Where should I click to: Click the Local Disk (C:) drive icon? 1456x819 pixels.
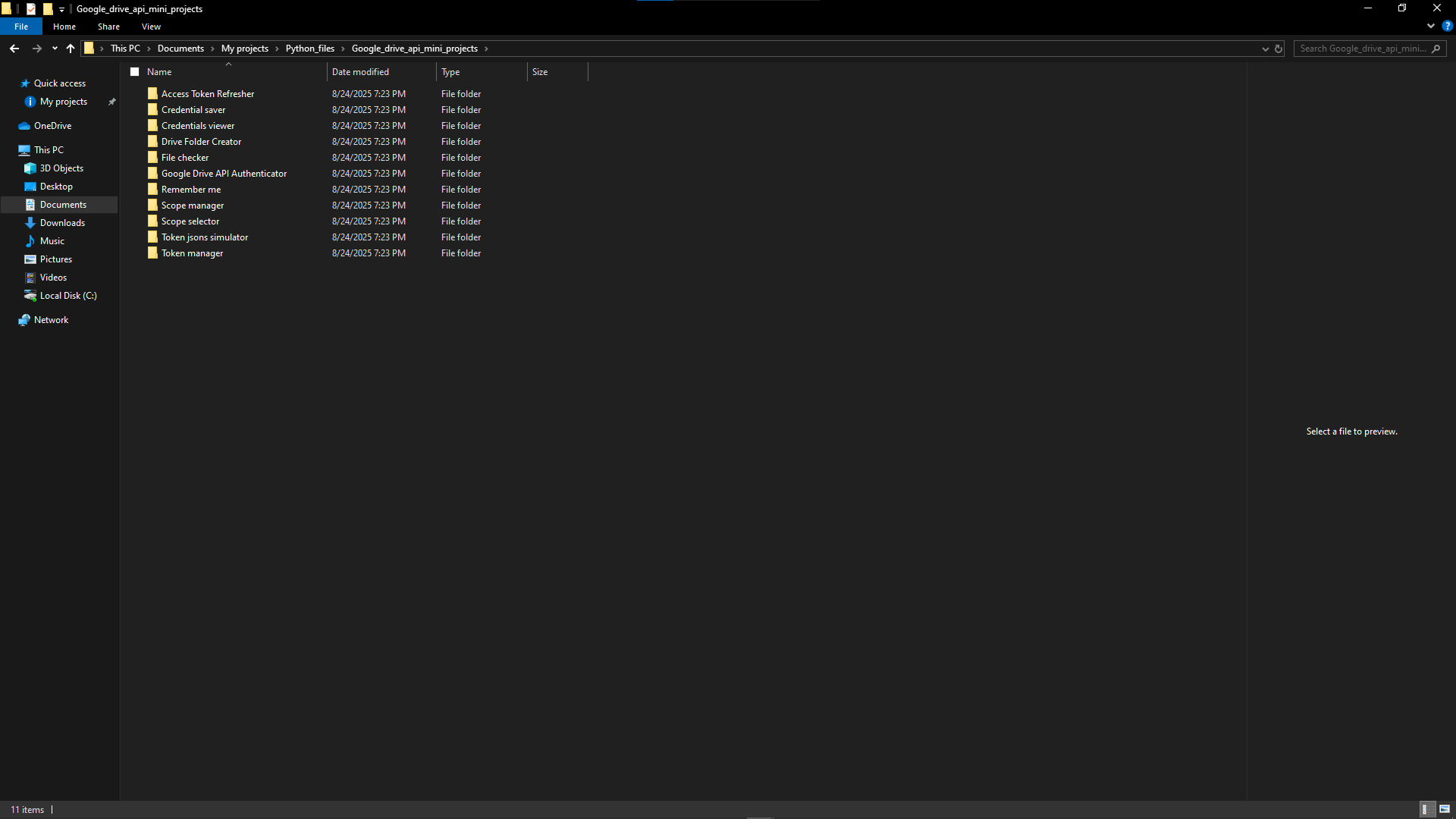tap(30, 296)
